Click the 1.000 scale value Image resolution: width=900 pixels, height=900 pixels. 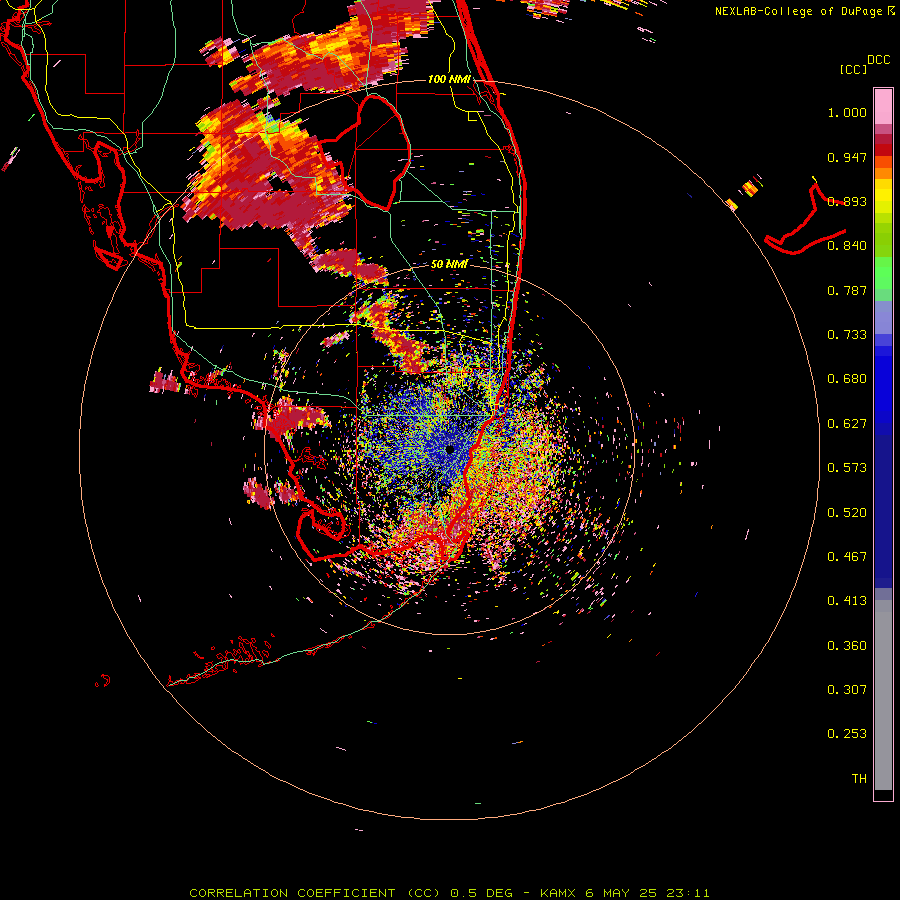pos(847,112)
